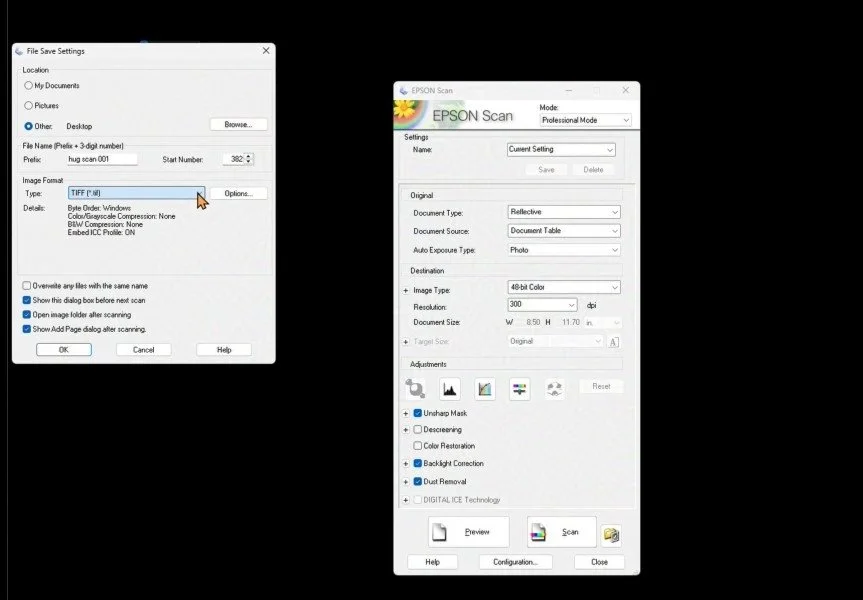Open the Tone Correction curve icon

click(484, 389)
